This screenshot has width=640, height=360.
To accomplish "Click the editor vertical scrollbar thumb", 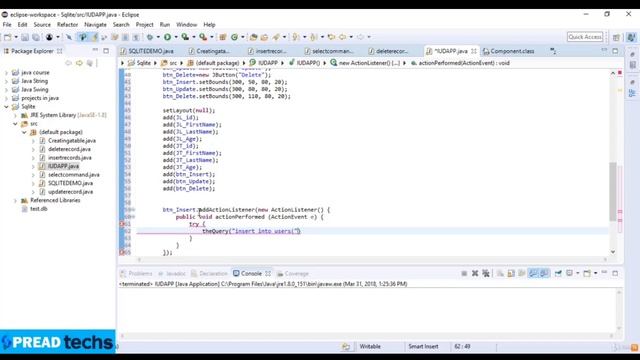I will point(613,191).
